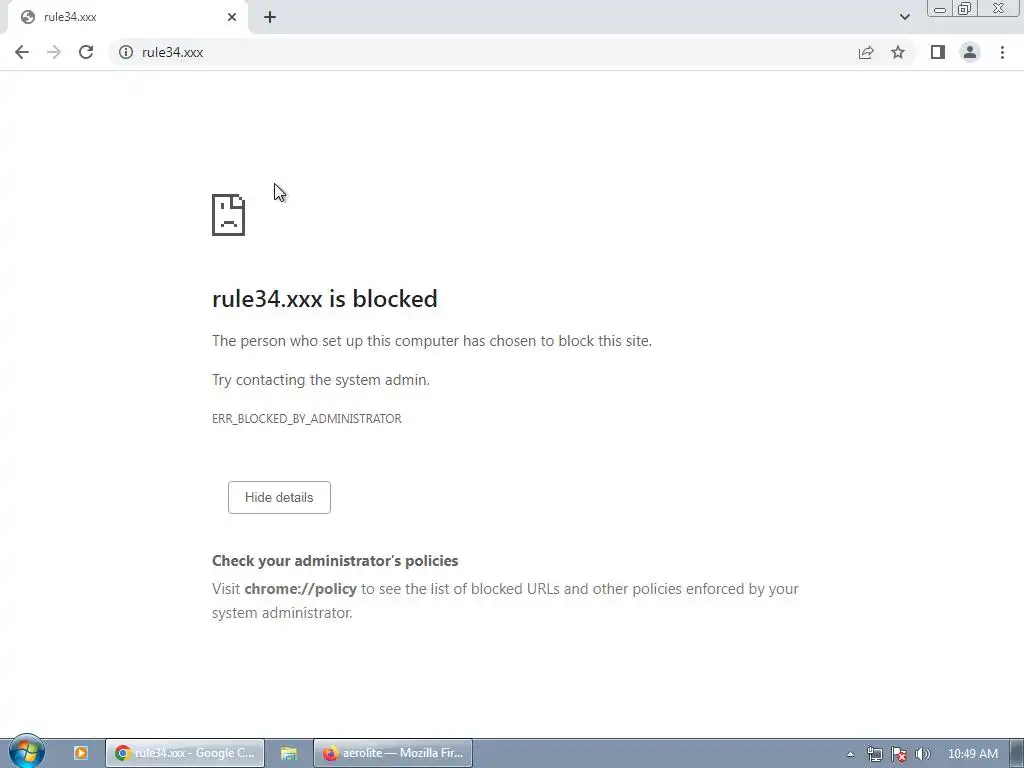The image size is (1024, 768).
Task: Click 'Try contacting the system admin.' text
Action: coord(321,380)
